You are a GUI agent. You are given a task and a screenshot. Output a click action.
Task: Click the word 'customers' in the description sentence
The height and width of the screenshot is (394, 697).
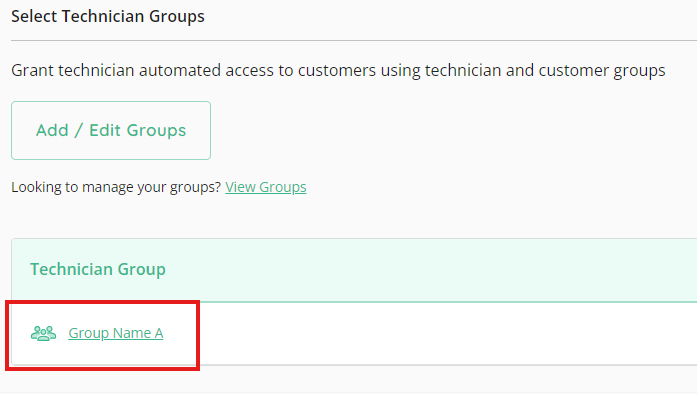pos(336,71)
